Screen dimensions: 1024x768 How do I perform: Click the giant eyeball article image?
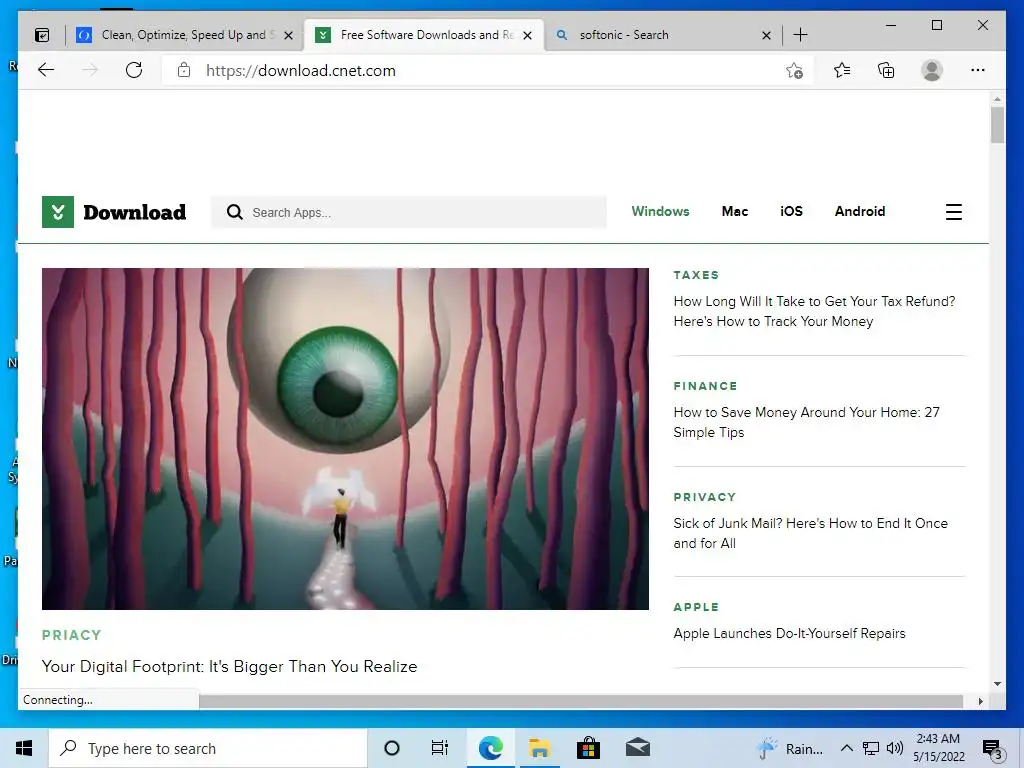(x=345, y=439)
